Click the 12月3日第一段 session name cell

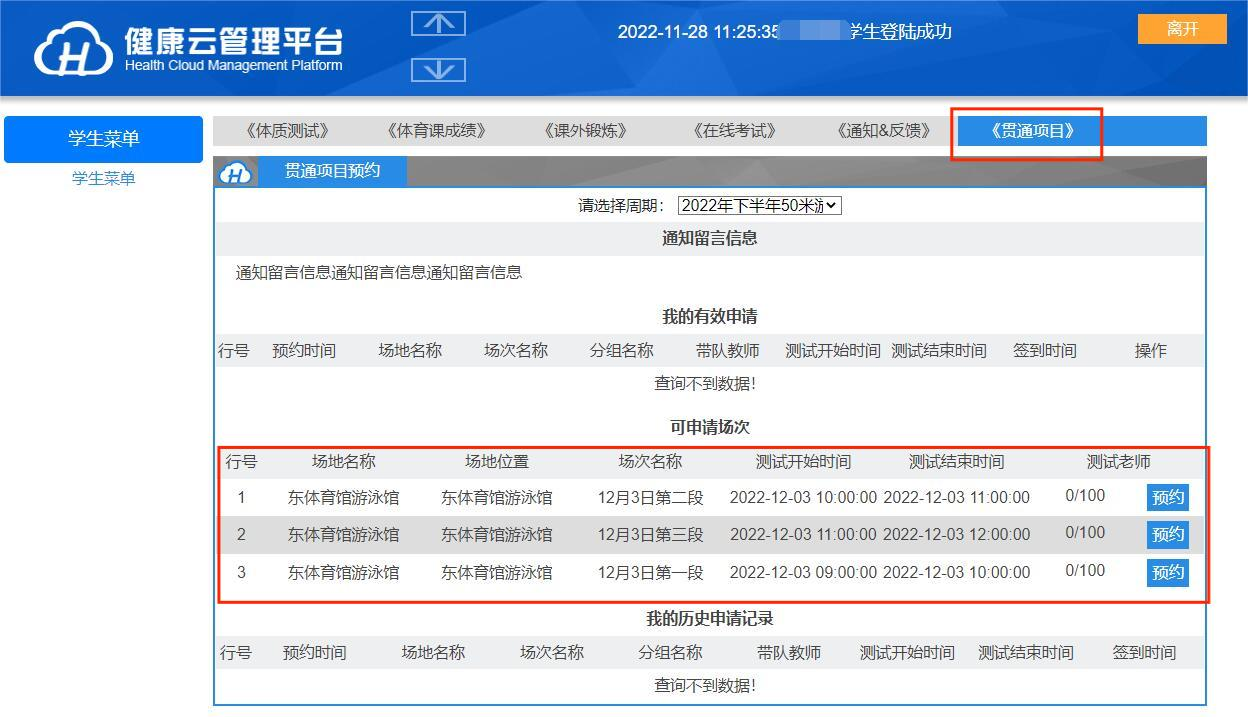(x=650, y=573)
